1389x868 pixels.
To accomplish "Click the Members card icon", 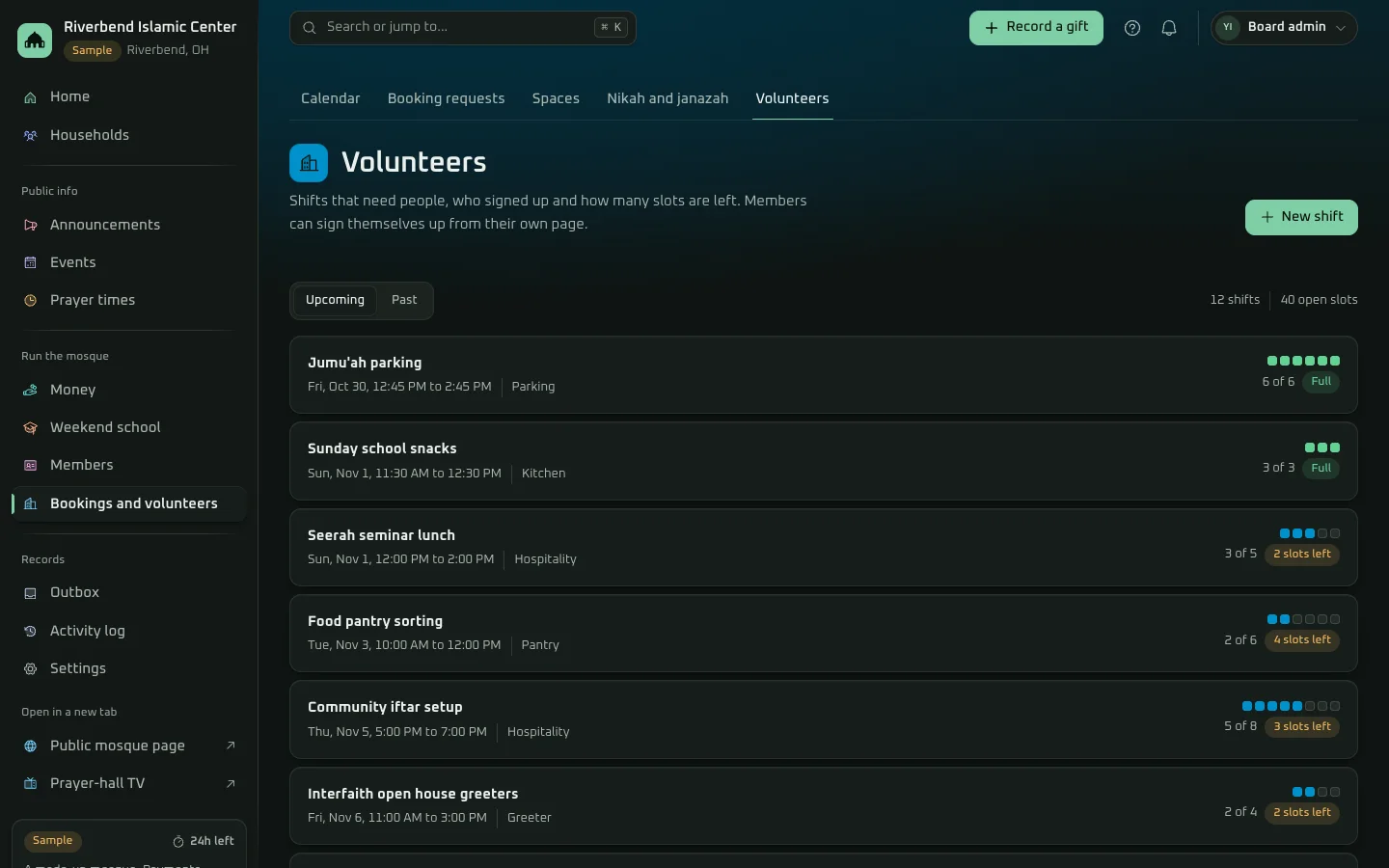I will 30,466.
